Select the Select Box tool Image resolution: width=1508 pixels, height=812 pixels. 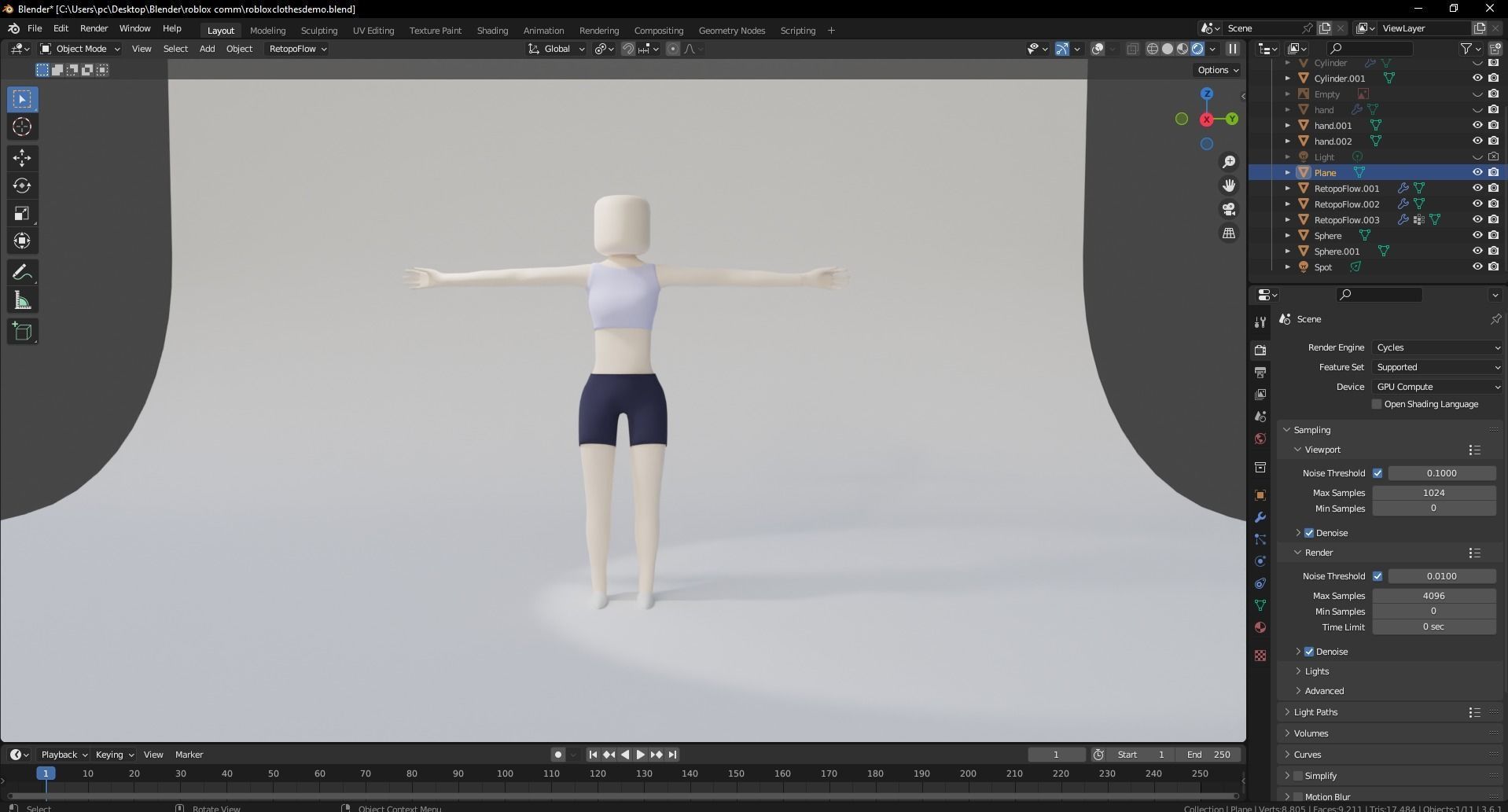pyautogui.click(x=22, y=99)
